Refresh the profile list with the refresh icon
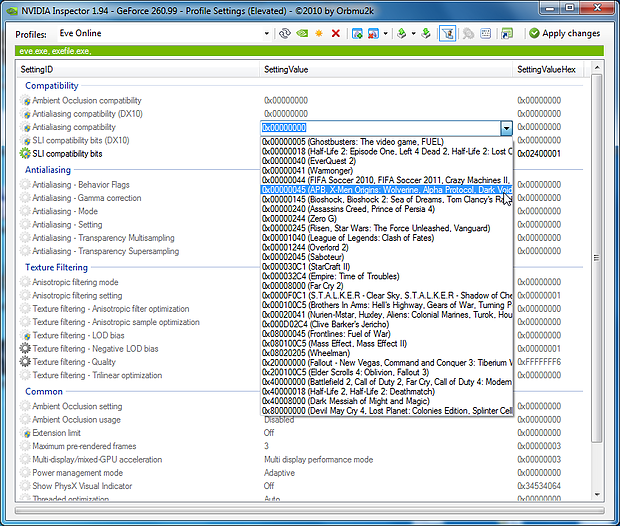The width and height of the screenshot is (620, 526). [x=285, y=34]
